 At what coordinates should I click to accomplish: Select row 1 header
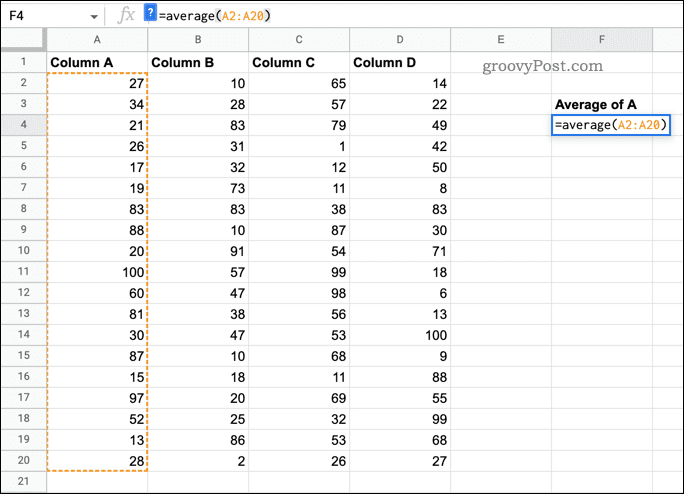point(24,62)
